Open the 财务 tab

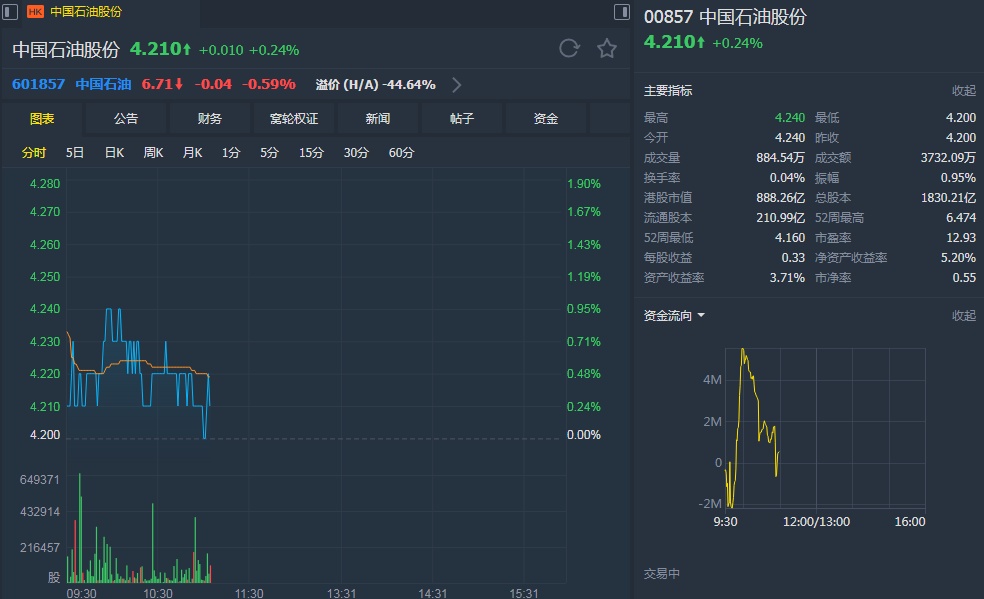[x=210, y=119]
